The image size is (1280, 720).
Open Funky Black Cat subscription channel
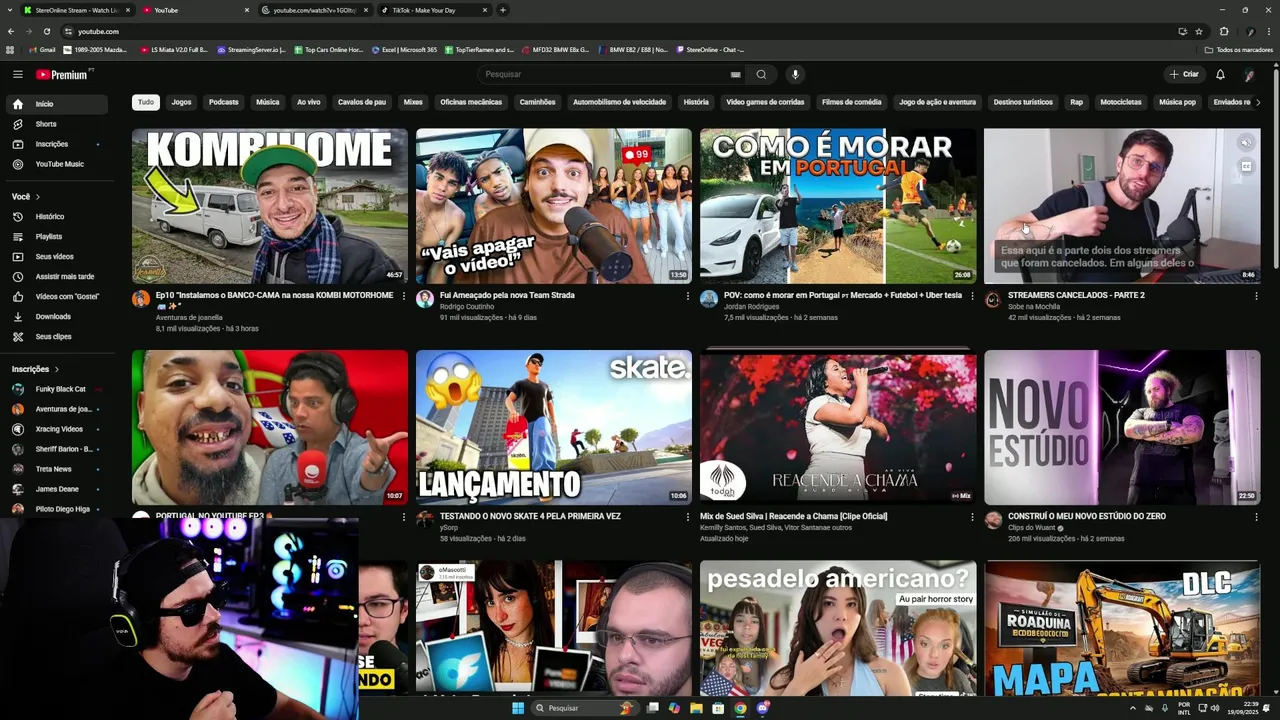[x=58, y=389]
